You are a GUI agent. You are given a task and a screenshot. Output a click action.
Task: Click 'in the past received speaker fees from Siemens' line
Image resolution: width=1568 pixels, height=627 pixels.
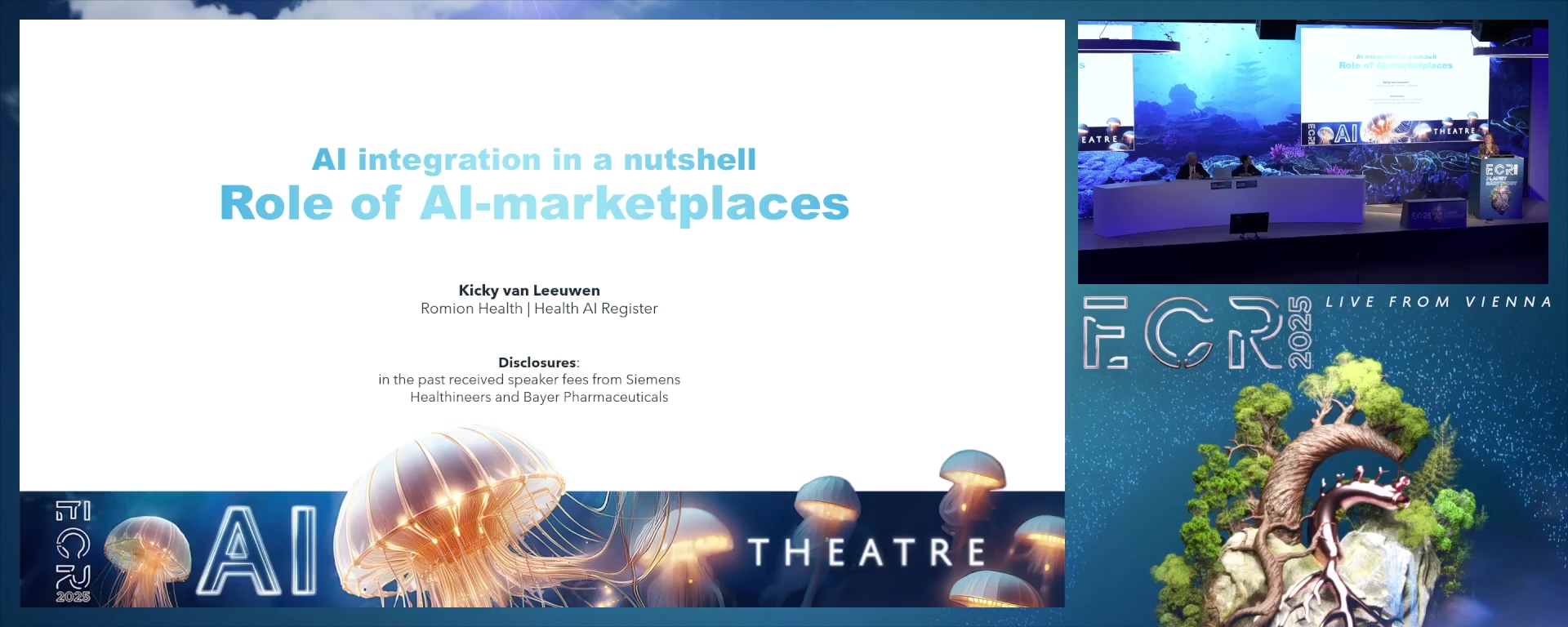tap(529, 380)
